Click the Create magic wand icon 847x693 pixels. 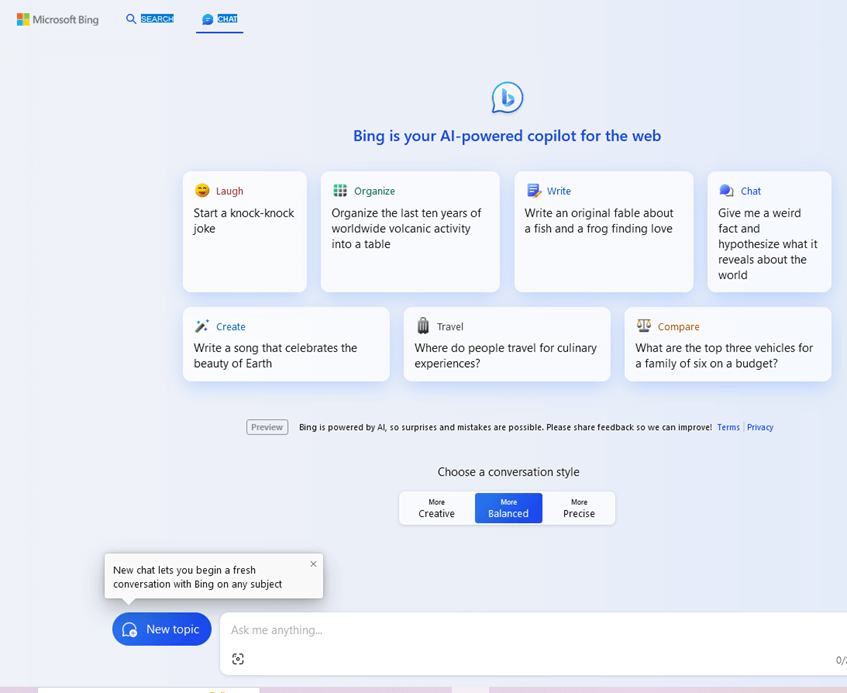tap(202, 326)
